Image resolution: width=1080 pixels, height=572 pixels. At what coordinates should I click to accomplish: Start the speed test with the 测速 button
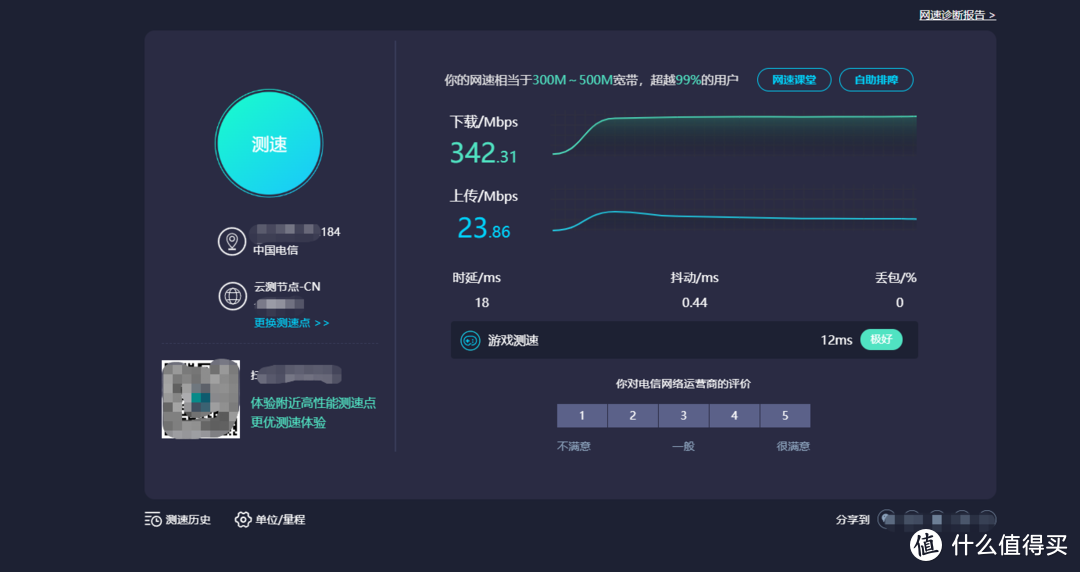click(x=269, y=143)
